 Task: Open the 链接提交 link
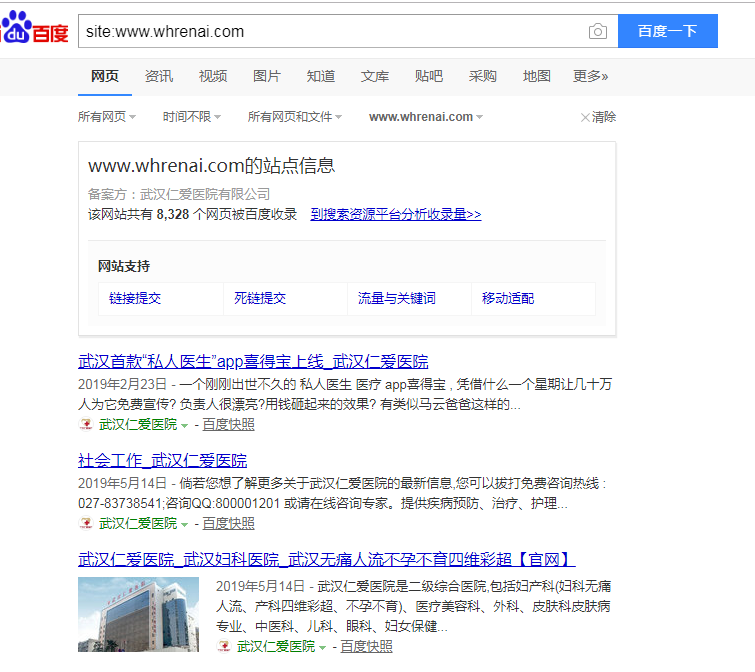click(135, 298)
